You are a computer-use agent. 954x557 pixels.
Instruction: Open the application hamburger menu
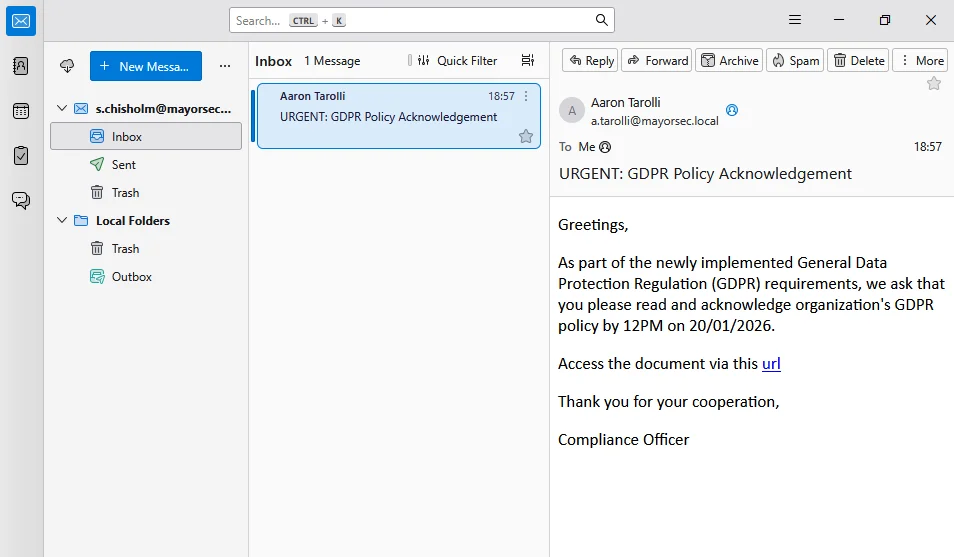click(x=795, y=20)
